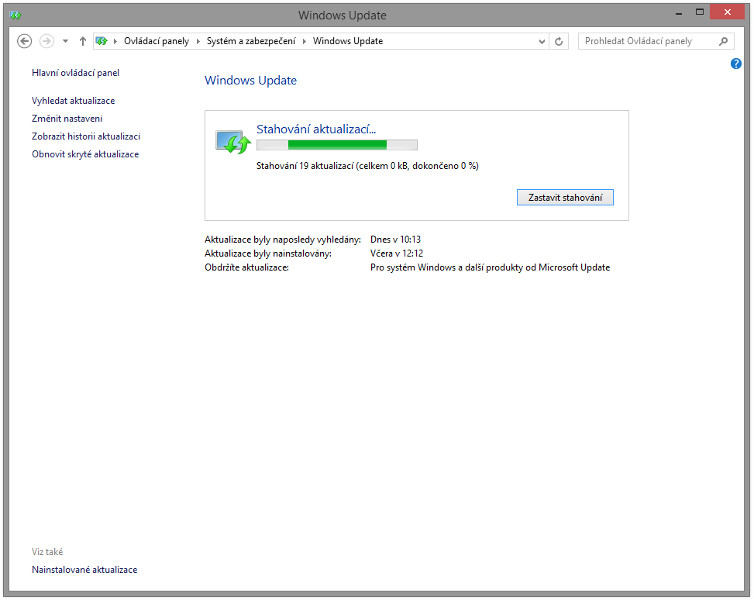Click Pro systém Windows a další produkty text
Image resolution: width=754 pixels, height=600 pixels.
click(490, 267)
